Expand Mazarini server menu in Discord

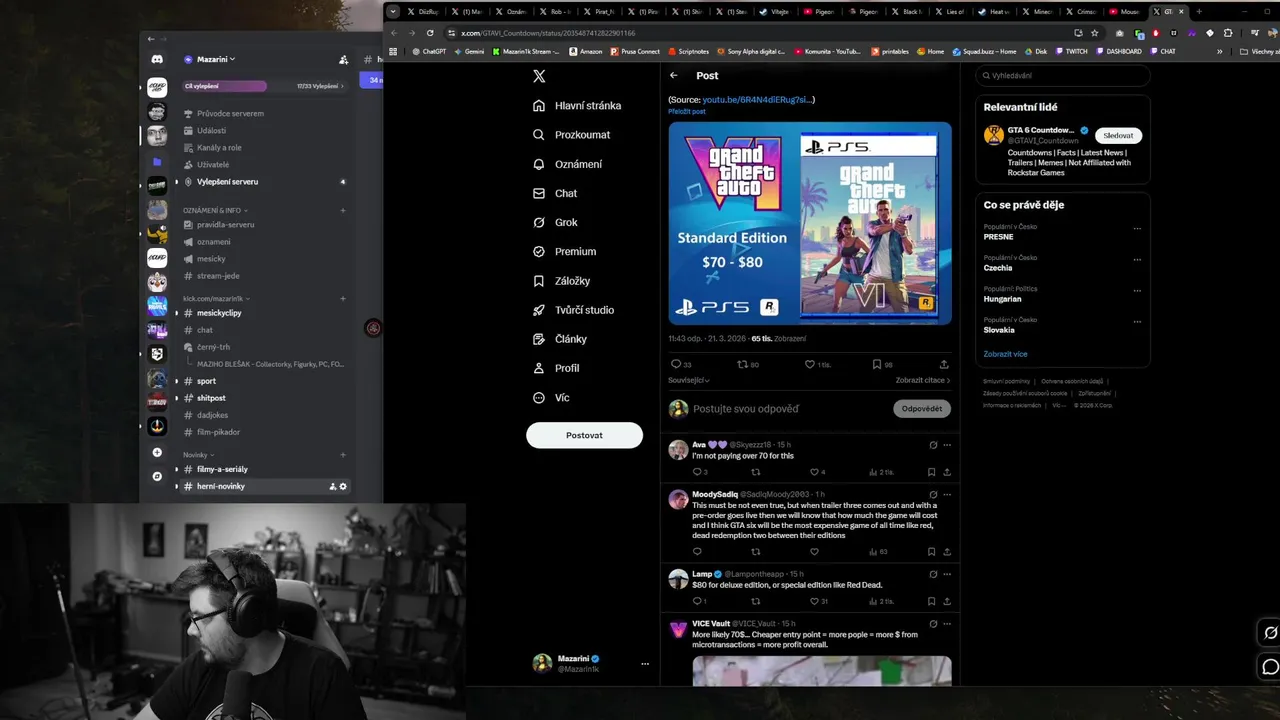click(210, 60)
